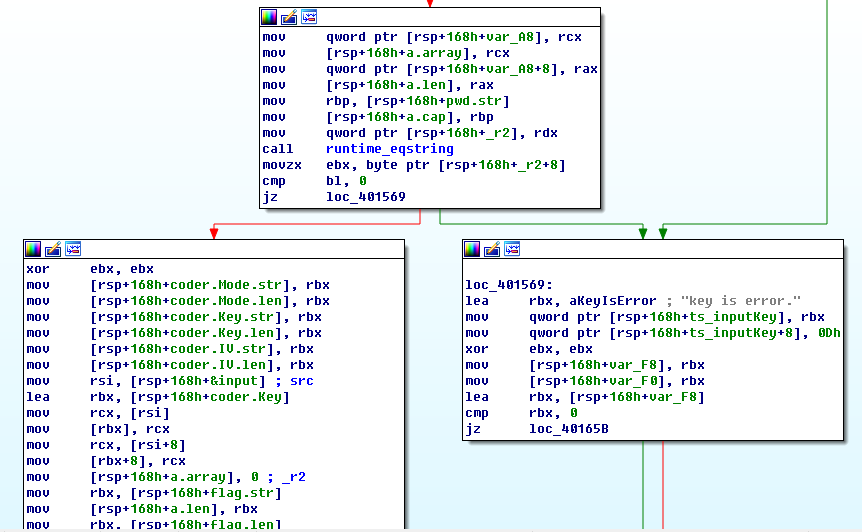Click loc_401569 in the jz instruction
This screenshot has height=532, width=862.
coord(366,197)
